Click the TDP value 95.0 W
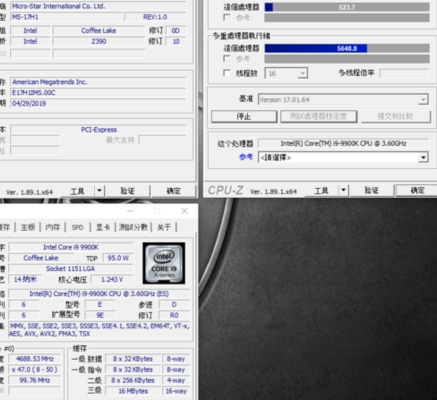437x400 pixels. [118, 258]
